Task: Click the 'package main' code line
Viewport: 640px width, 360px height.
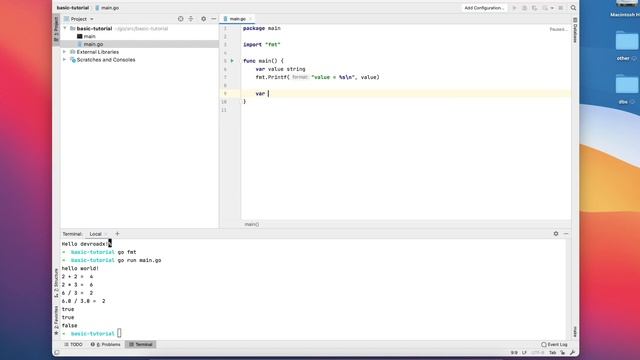Action: [262, 28]
